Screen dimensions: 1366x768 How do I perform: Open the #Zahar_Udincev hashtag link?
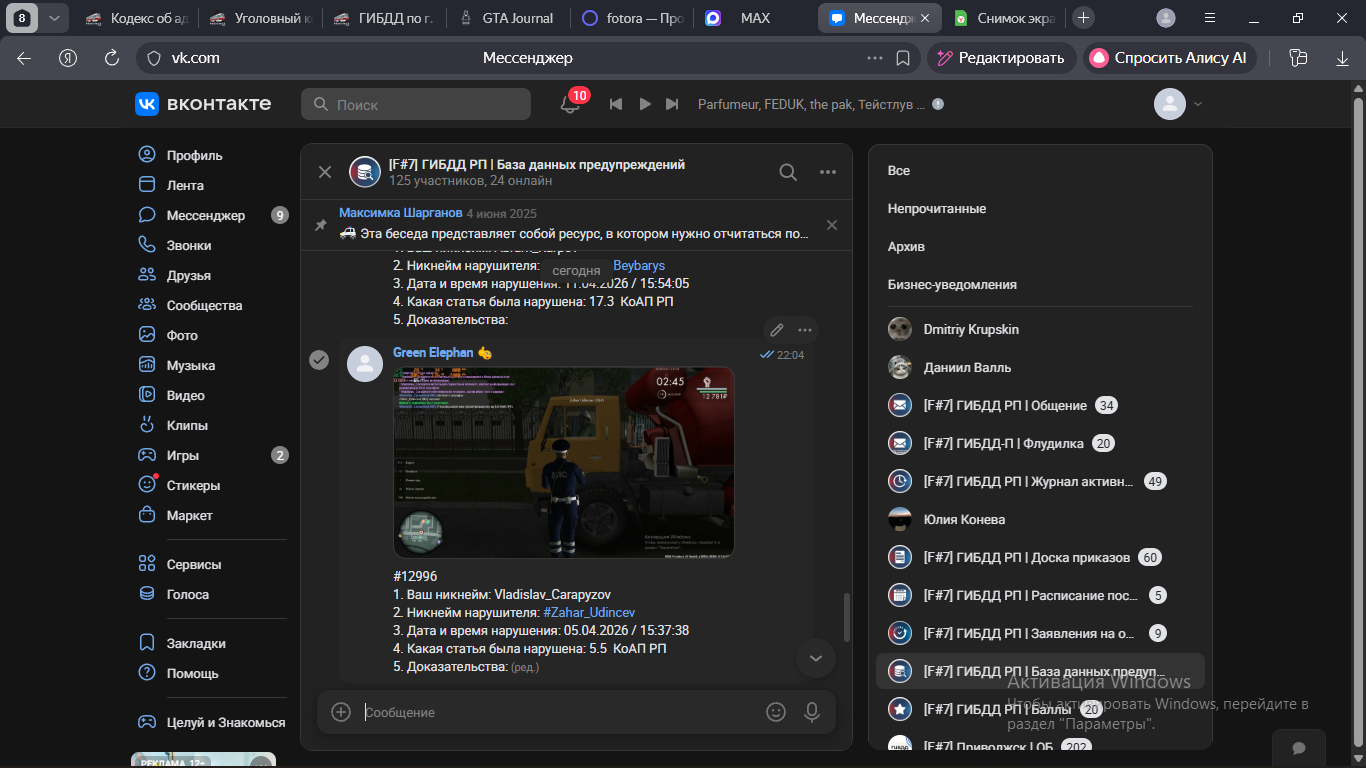[x=589, y=612]
